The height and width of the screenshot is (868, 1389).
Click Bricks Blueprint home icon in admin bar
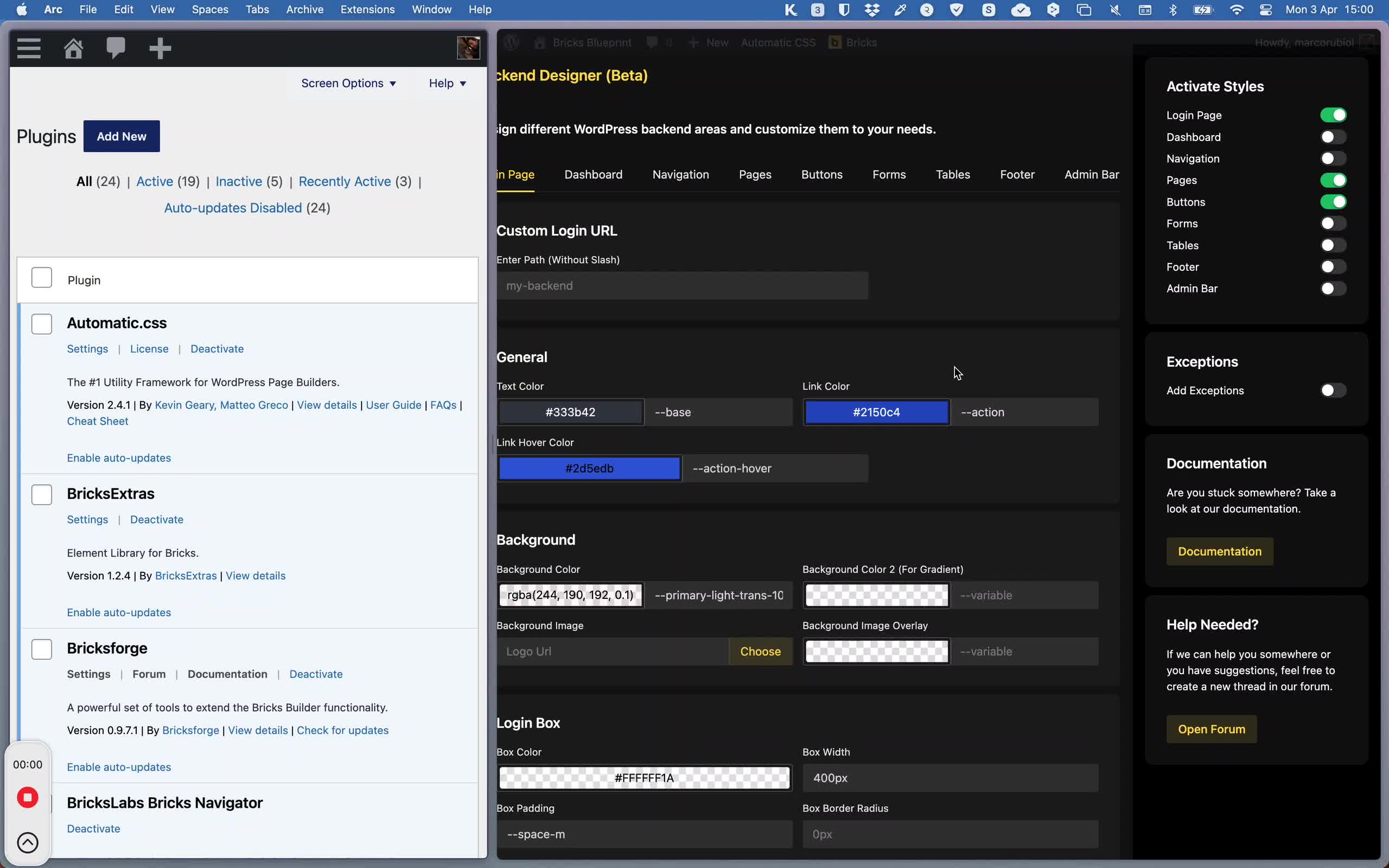pyautogui.click(x=539, y=42)
